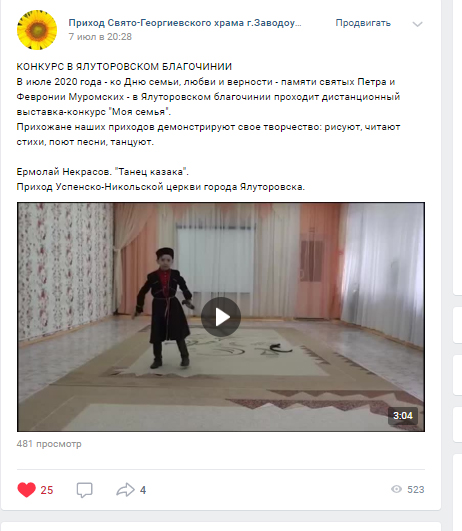The width and height of the screenshot is (462, 531).
Task: Click the paragraph about выставка-конкурс "Моя семья"
Action: [x=208, y=97]
